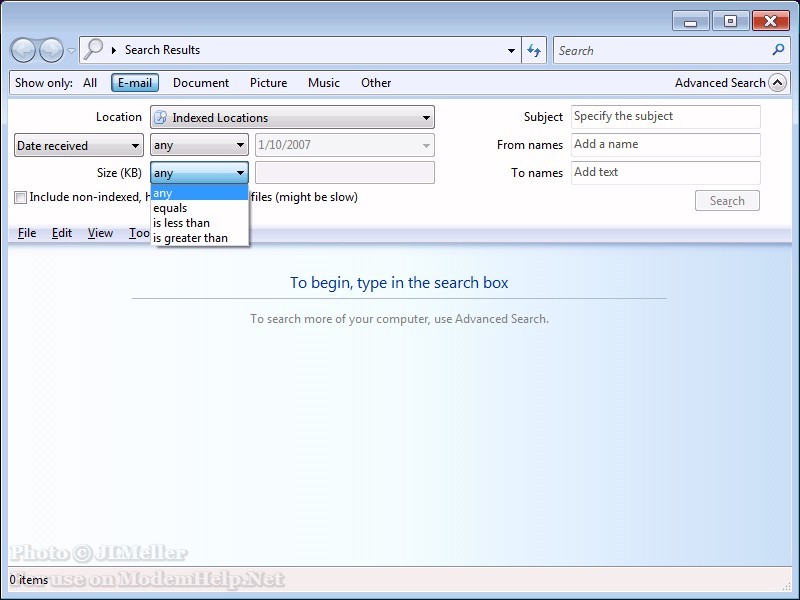Open the date condition 'any' dropdown
Image resolution: width=800 pixels, height=600 pixels.
coord(199,146)
